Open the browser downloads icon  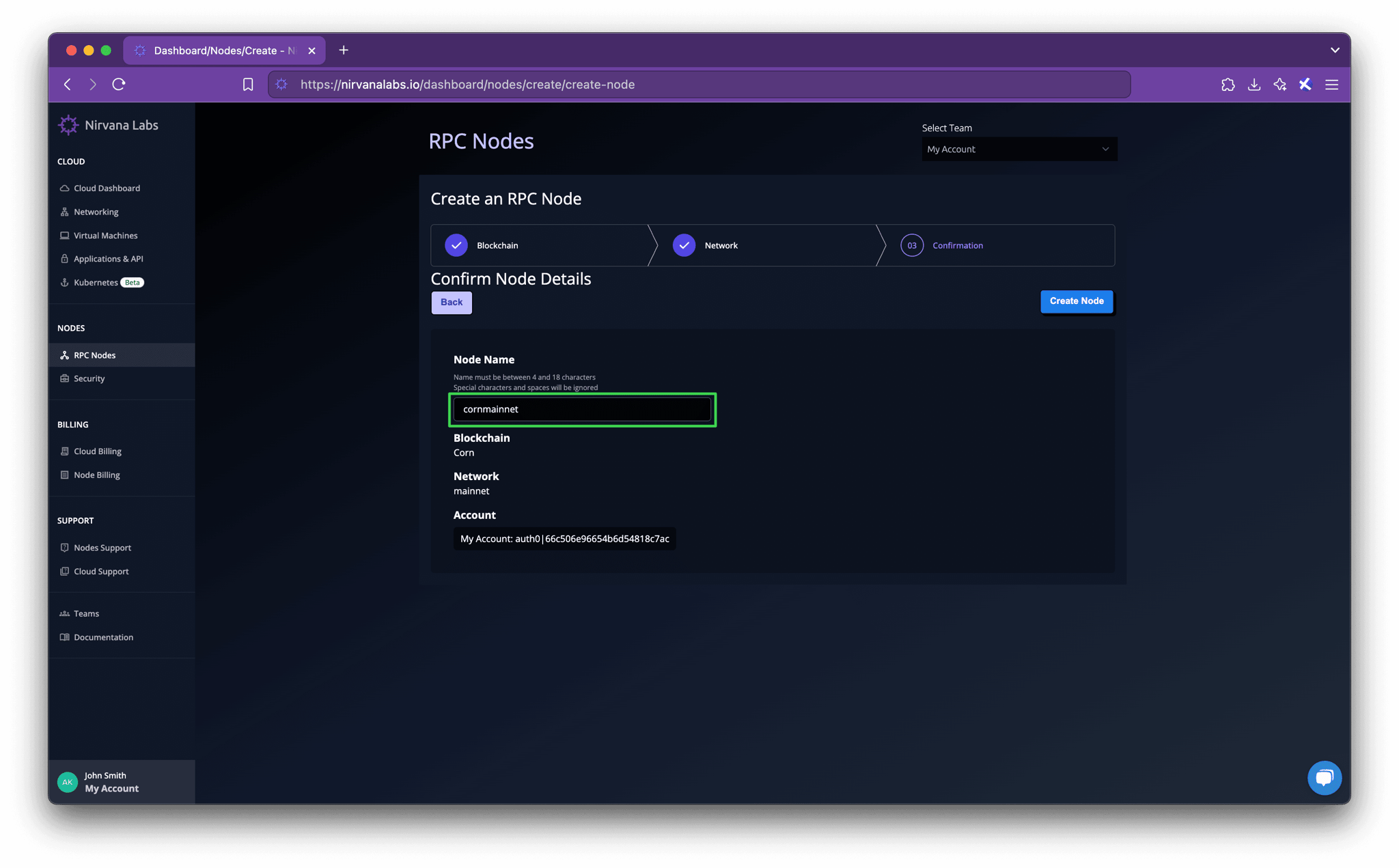pyautogui.click(x=1253, y=85)
